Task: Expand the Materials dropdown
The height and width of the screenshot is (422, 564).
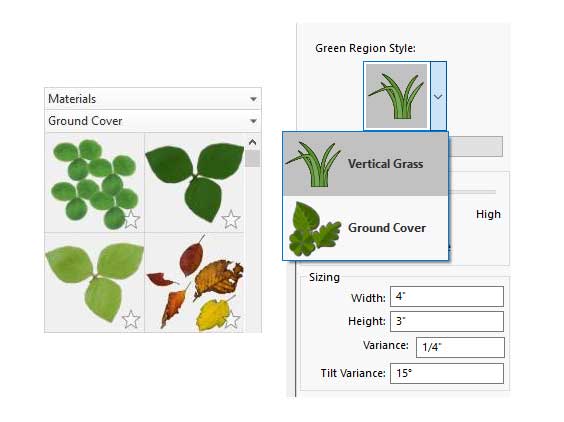Action: click(153, 99)
